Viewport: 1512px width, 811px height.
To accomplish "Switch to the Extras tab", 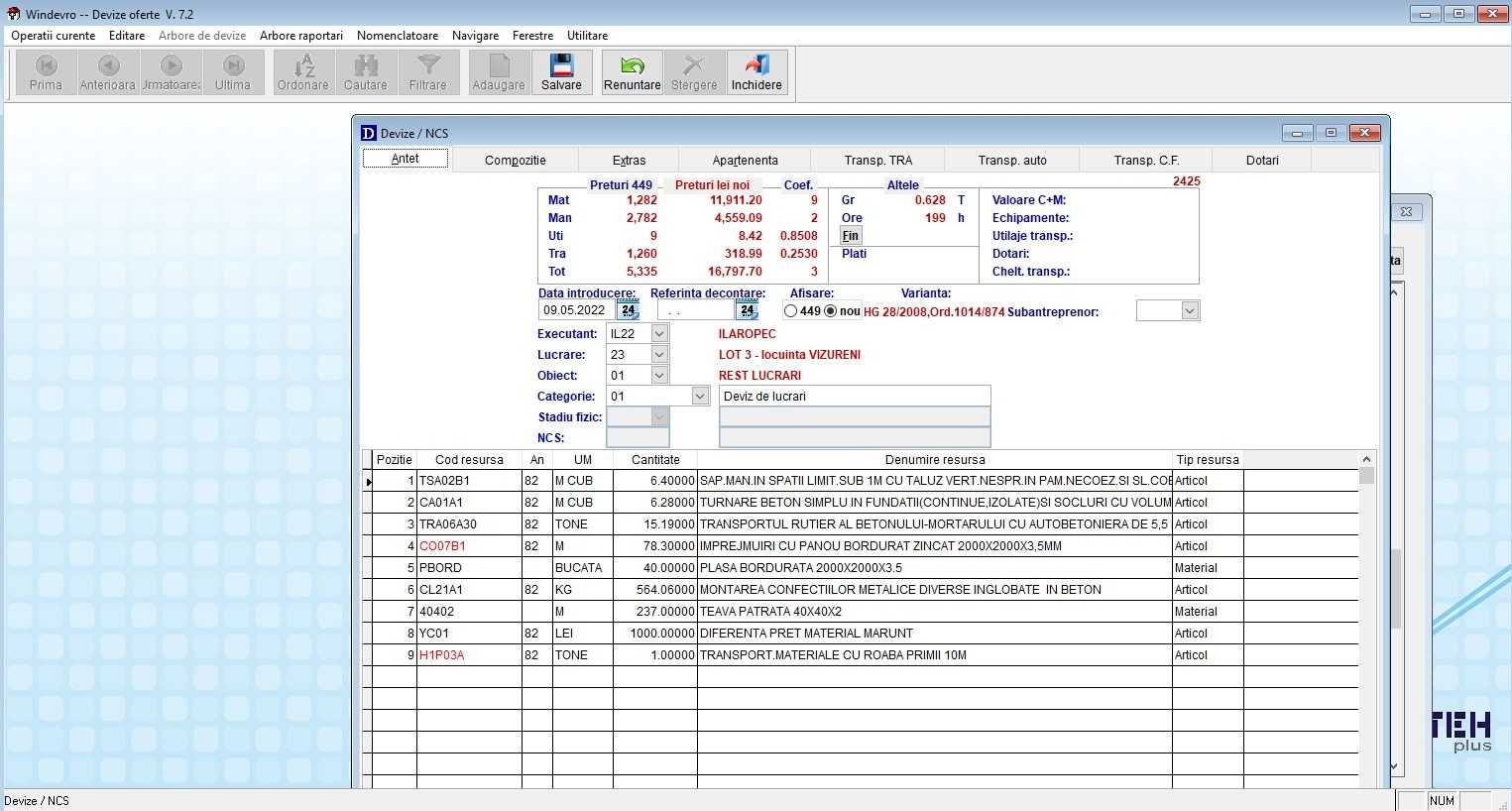I will [x=629, y=160].
